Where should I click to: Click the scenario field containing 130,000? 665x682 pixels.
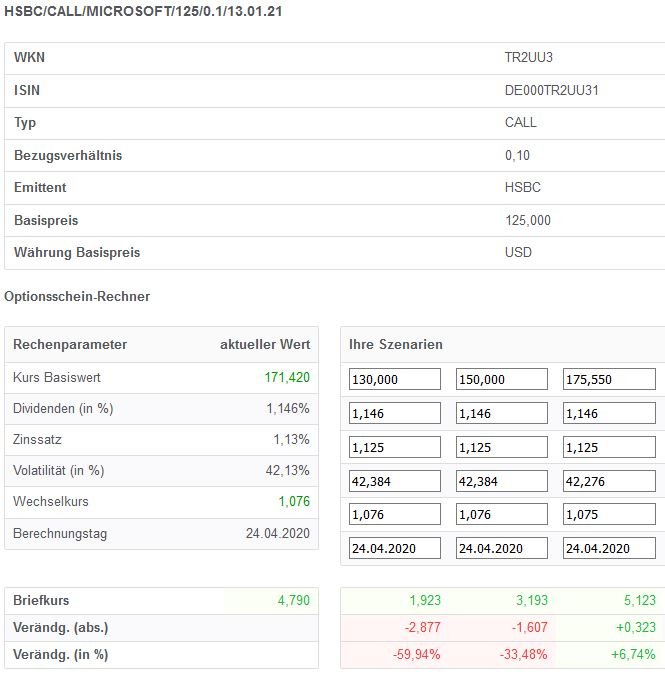pyautogui.click(x=394, y=379)
